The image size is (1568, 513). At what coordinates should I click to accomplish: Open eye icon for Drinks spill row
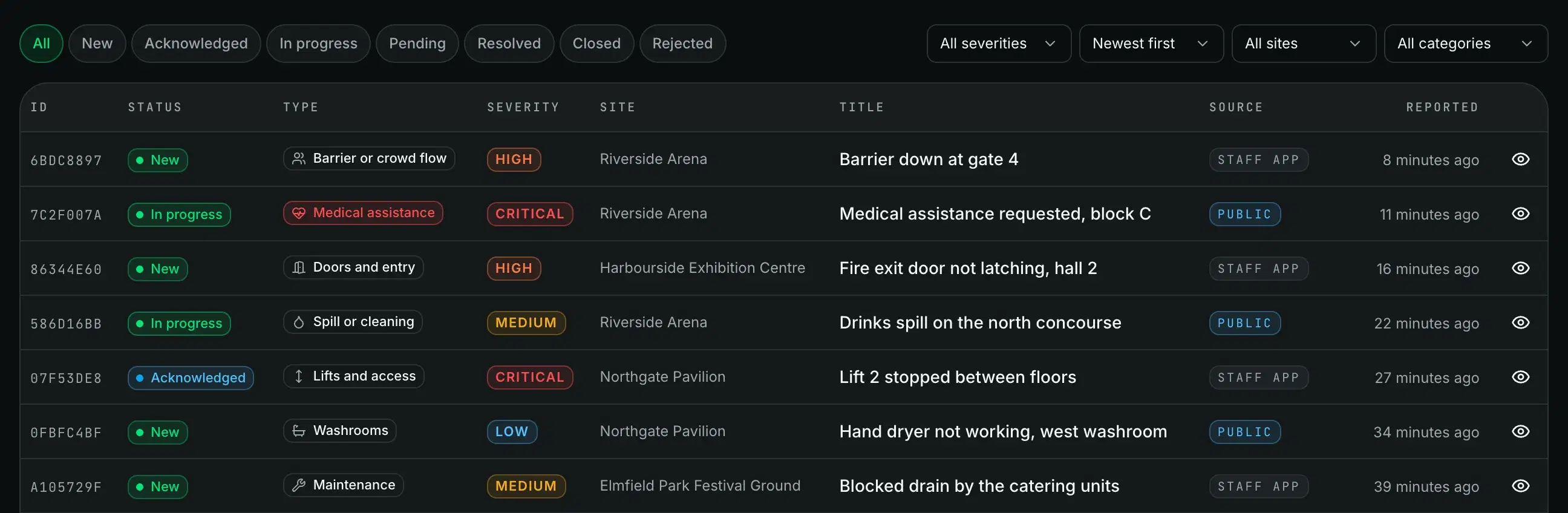pos(1520,322)
